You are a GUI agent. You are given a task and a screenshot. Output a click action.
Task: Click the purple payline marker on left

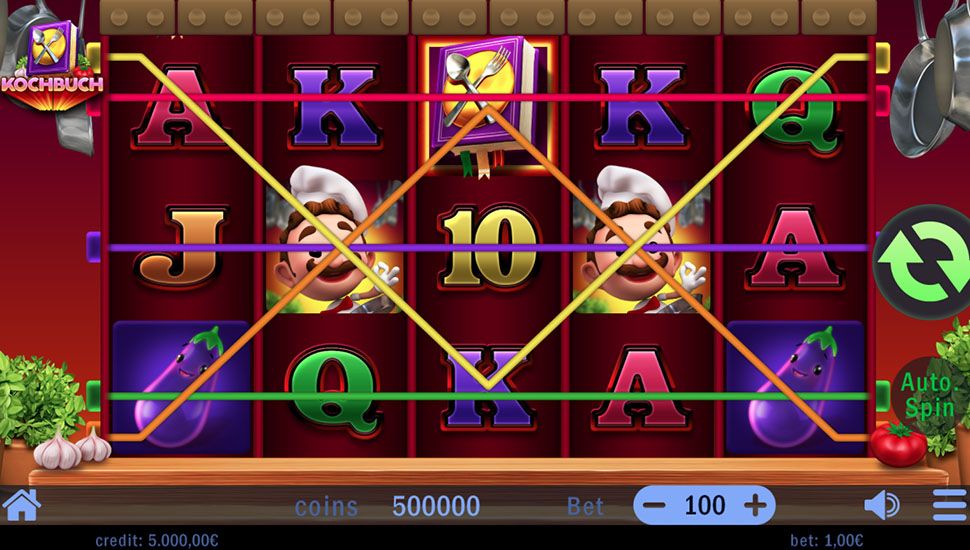(x=93, y=247)
